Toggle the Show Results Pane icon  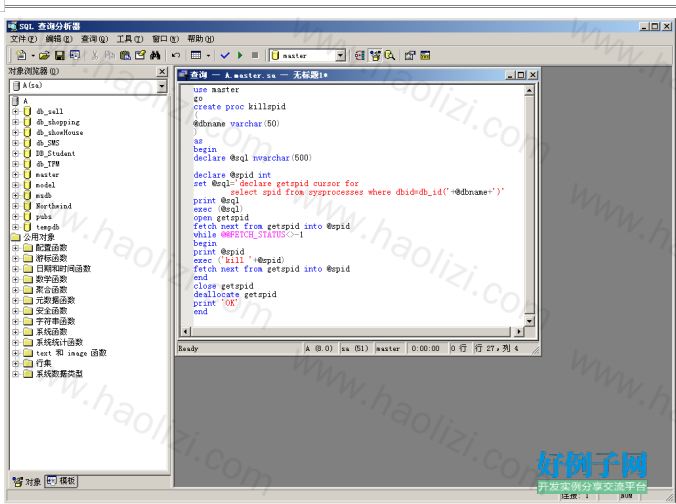425,55
